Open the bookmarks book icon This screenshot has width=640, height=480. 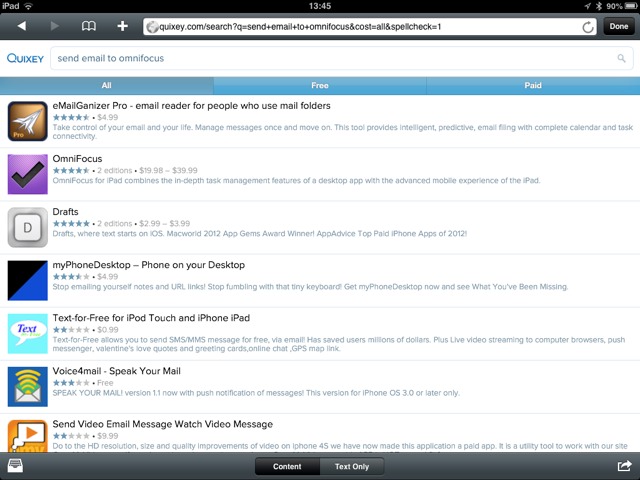89,26
